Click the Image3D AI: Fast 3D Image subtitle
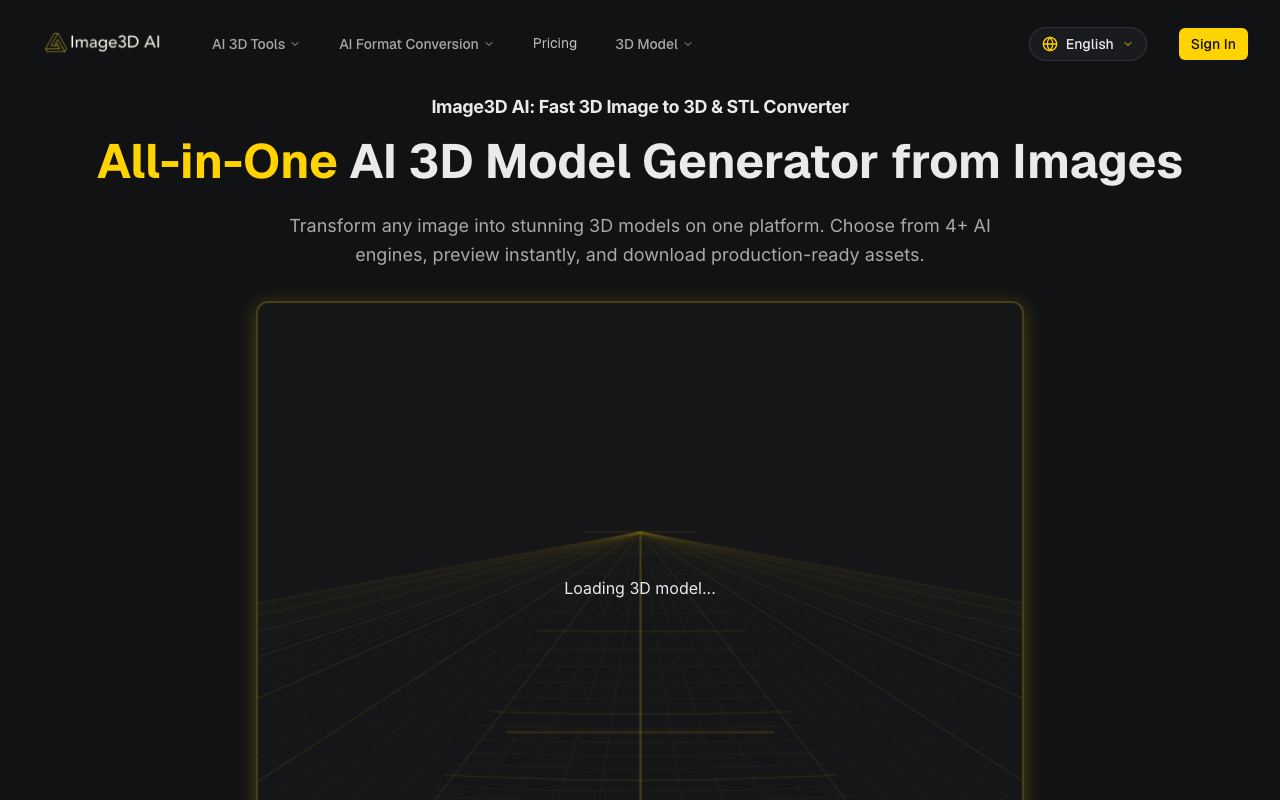This screenshot has width=1280, height=800. [x=640, y=107]
